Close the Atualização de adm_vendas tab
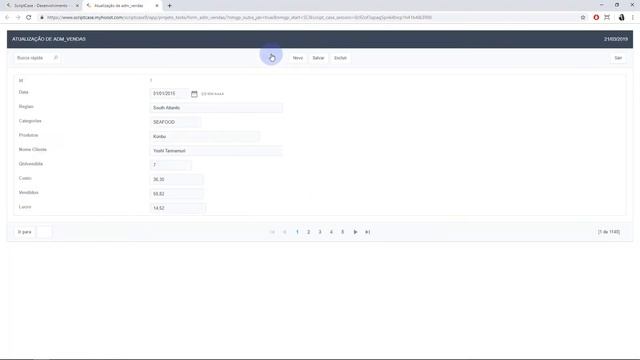 (x=157, y=6)
